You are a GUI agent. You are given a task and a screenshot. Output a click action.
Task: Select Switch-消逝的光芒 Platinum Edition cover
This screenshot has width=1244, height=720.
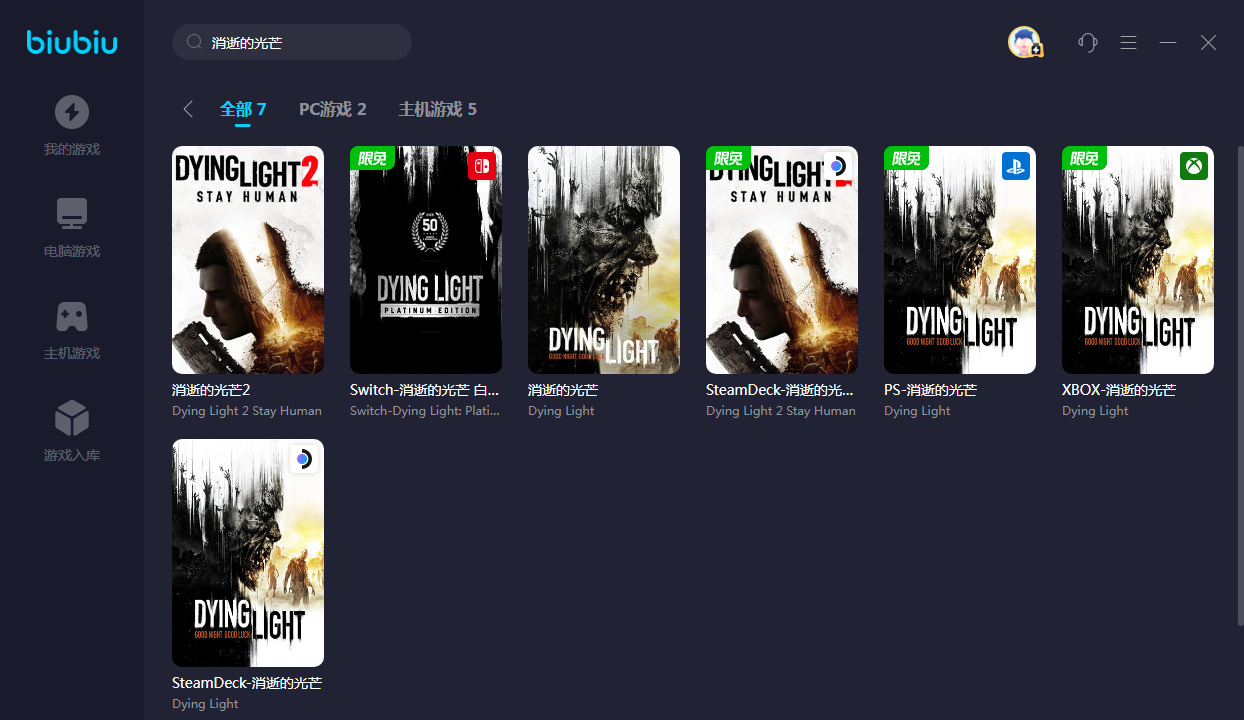[426, 260]
